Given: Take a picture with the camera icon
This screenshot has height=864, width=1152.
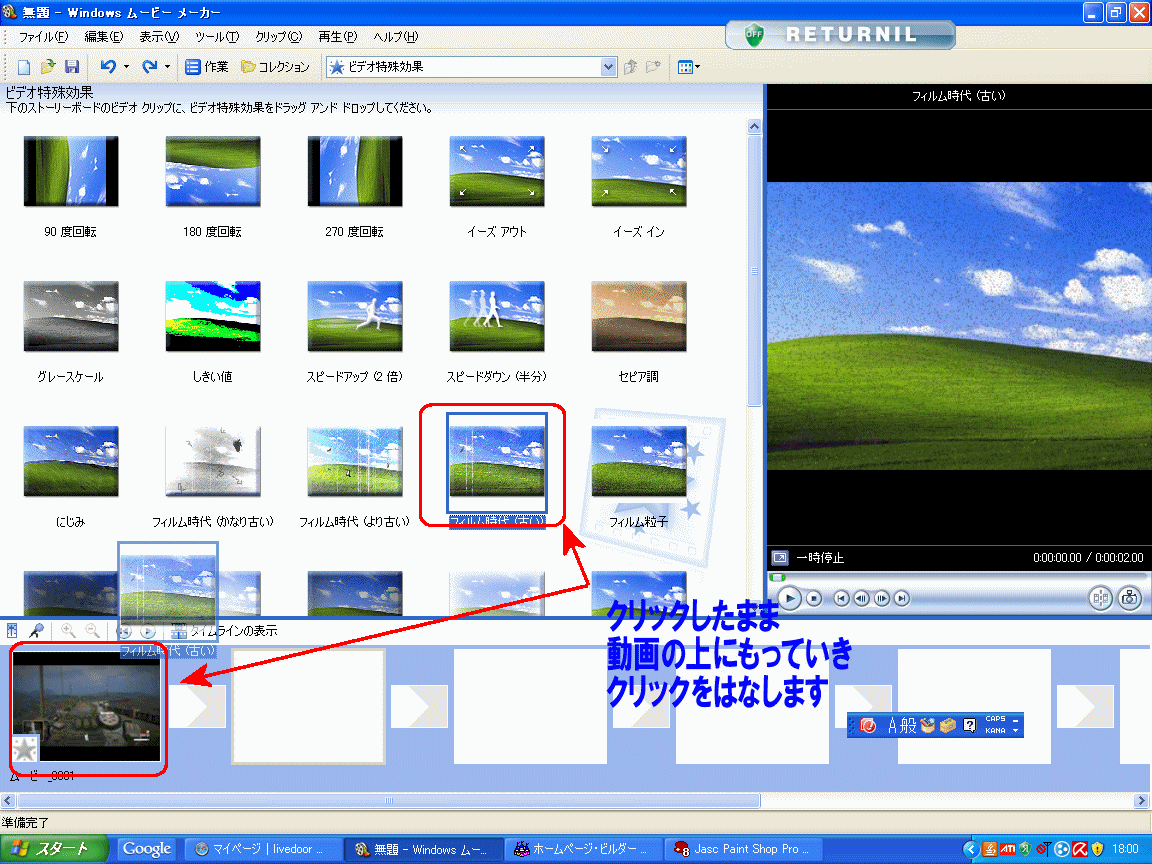Looking at the screenshot, I should pos(1129,598).
